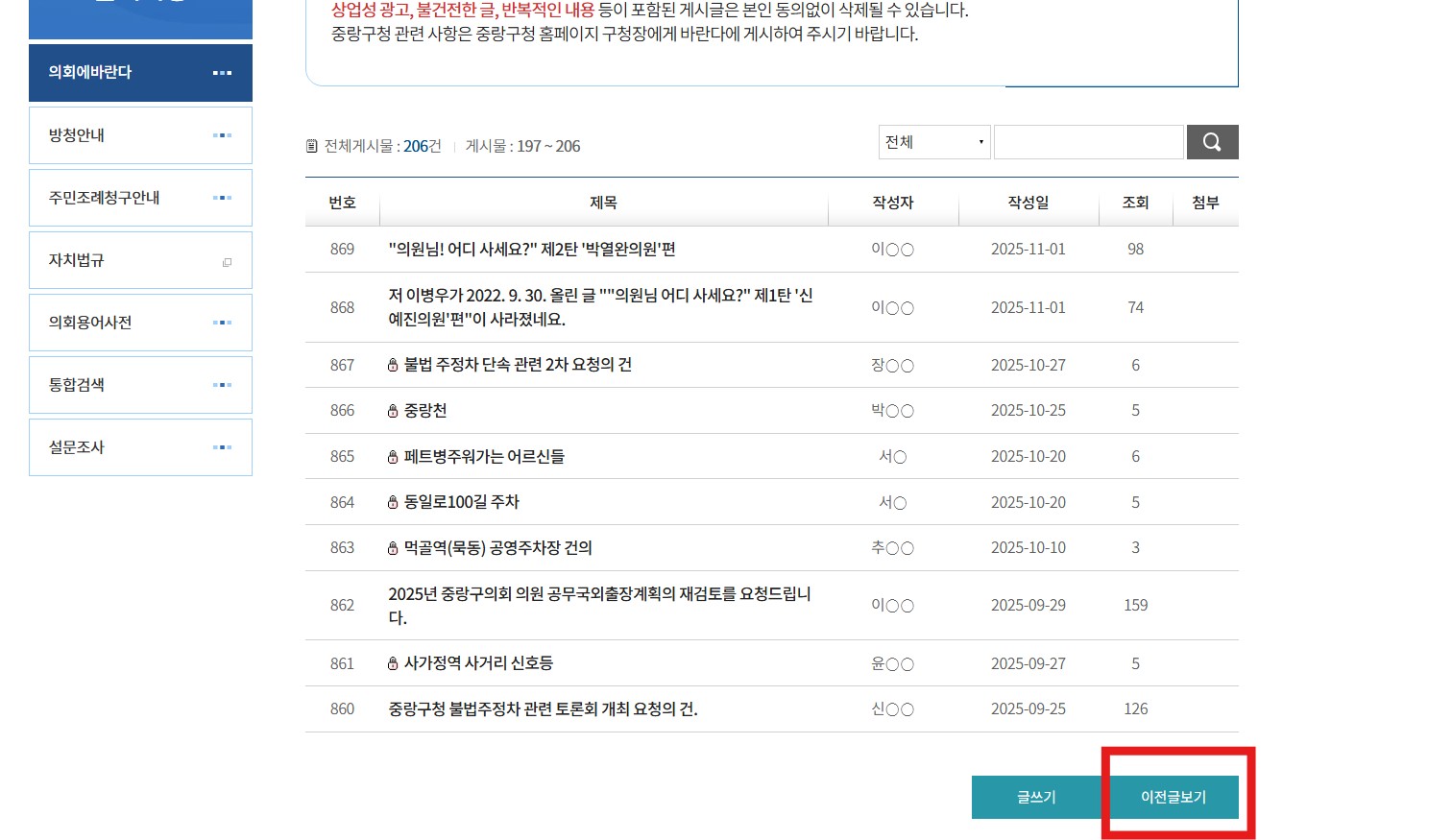The image size is (1452, 840).
Task: Open post 2025년 중랑구의회 의원 공무국외출장계획 재검토
Action: coord(600,606)
